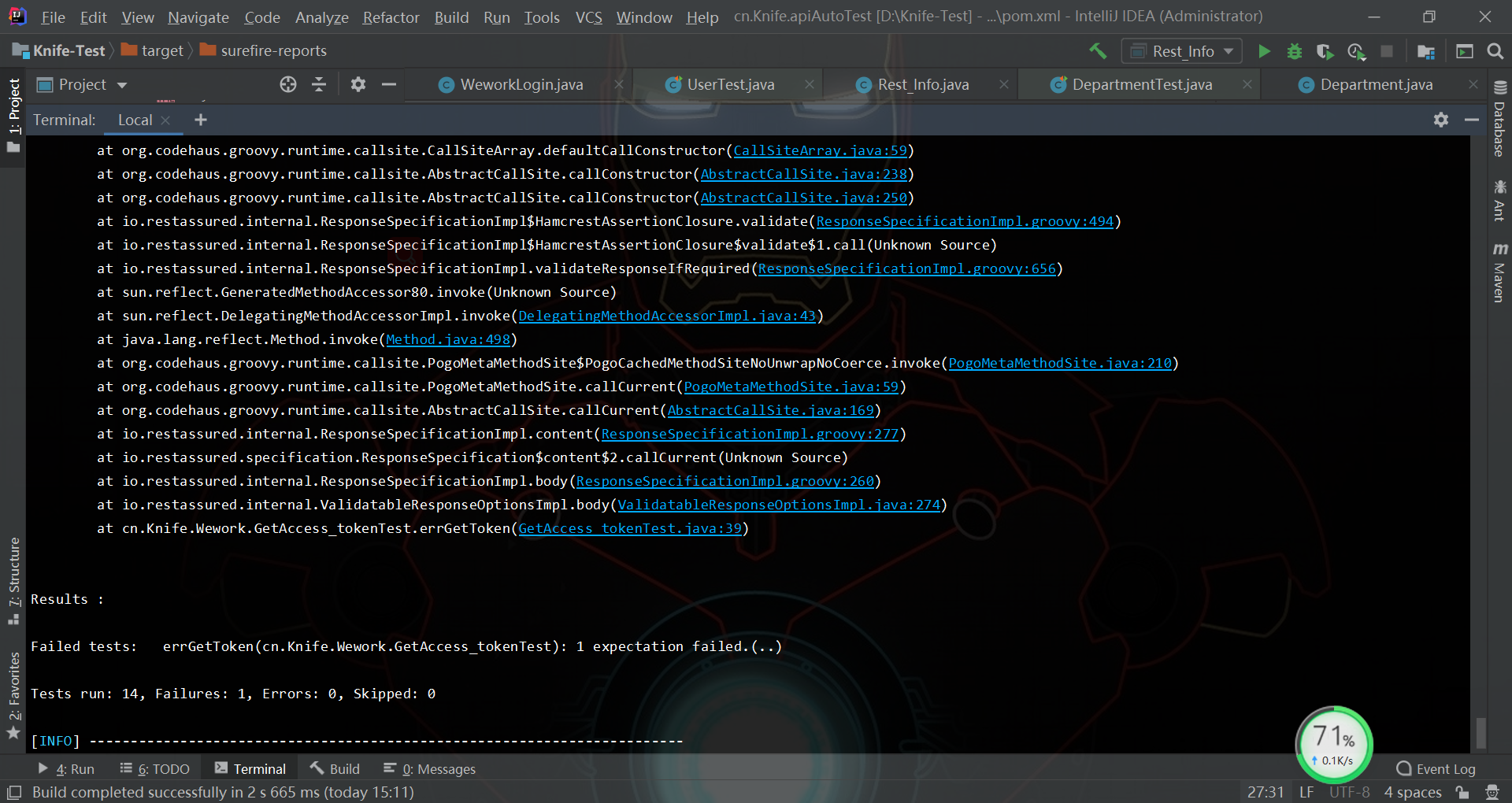Open the Run tool window
Screen dimensions: 1512x803
click(66, 768)
